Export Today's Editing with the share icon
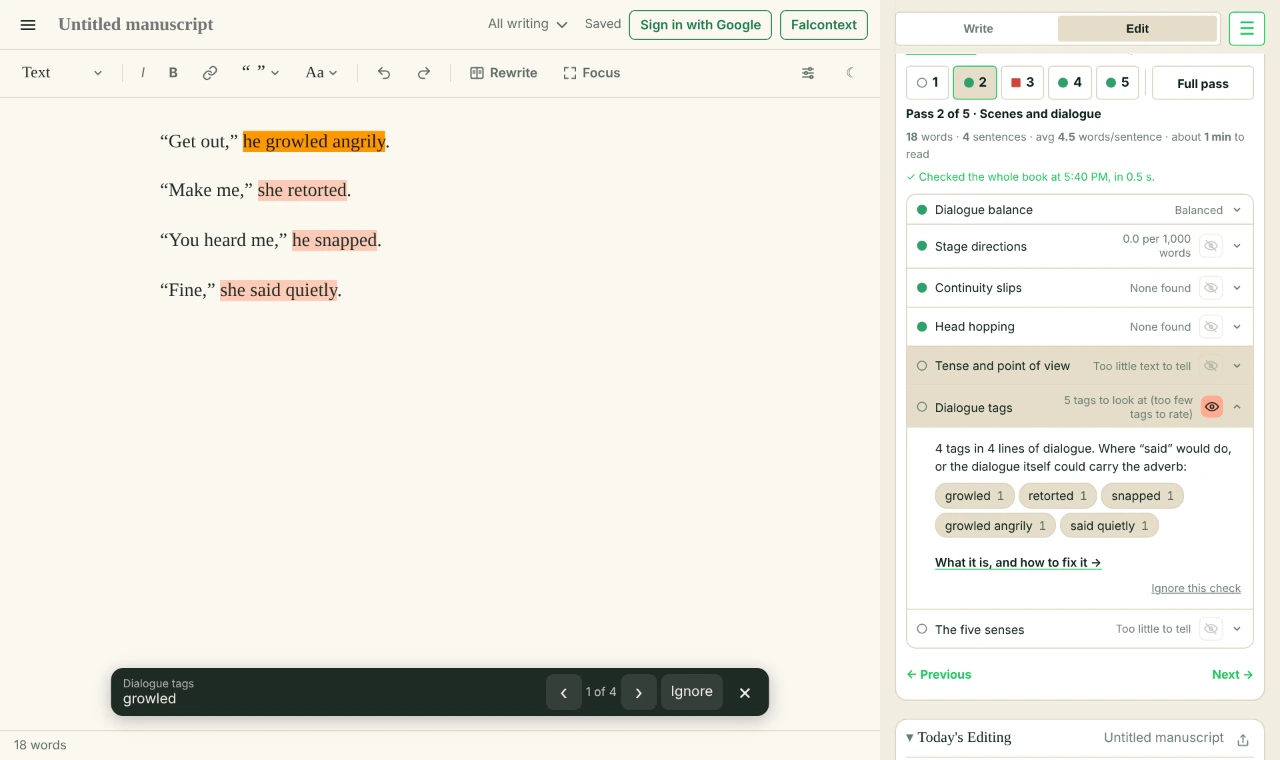This screenshot has height=760, width=1280. 1243,739
